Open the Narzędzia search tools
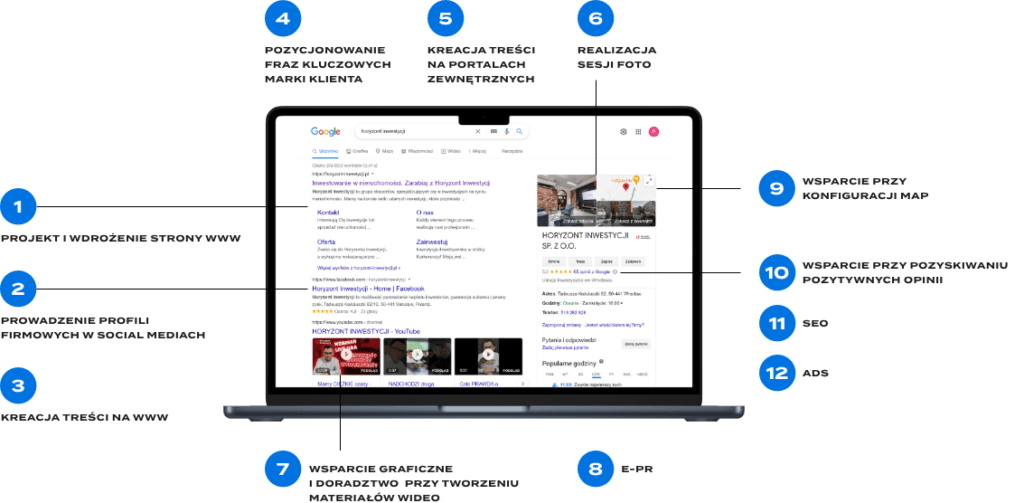 point(512,151)
